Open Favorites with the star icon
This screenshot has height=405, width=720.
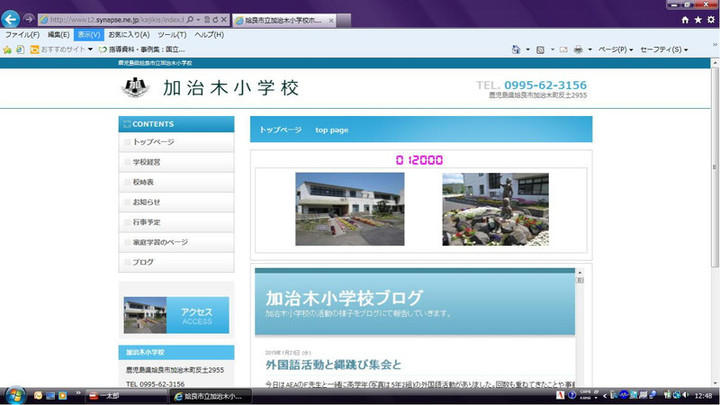[697, 20]
